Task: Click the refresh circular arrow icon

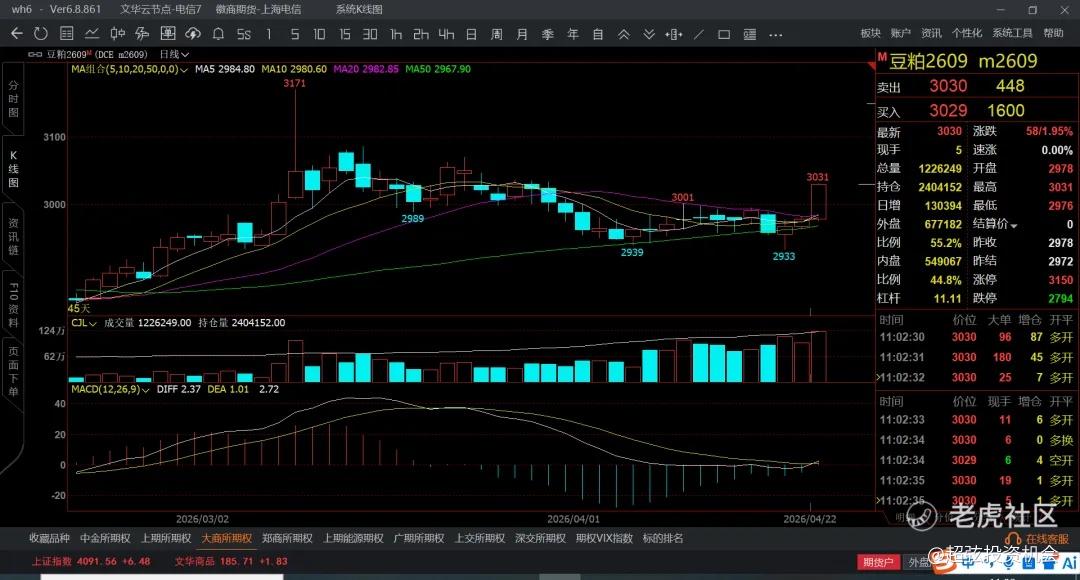Action: (41, 34)
